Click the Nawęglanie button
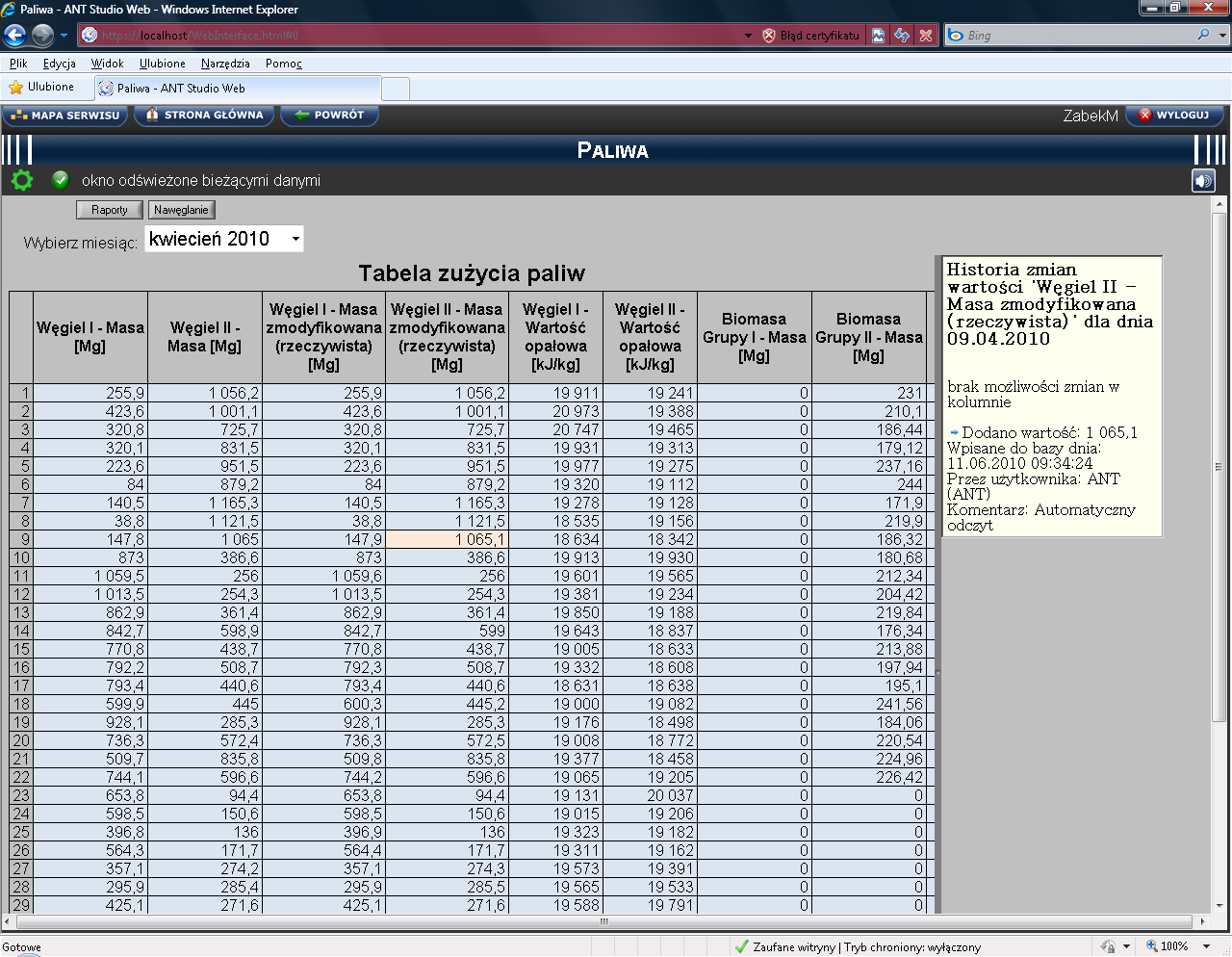The width and height of the screenshot is (1232, 957). point(181,210)
